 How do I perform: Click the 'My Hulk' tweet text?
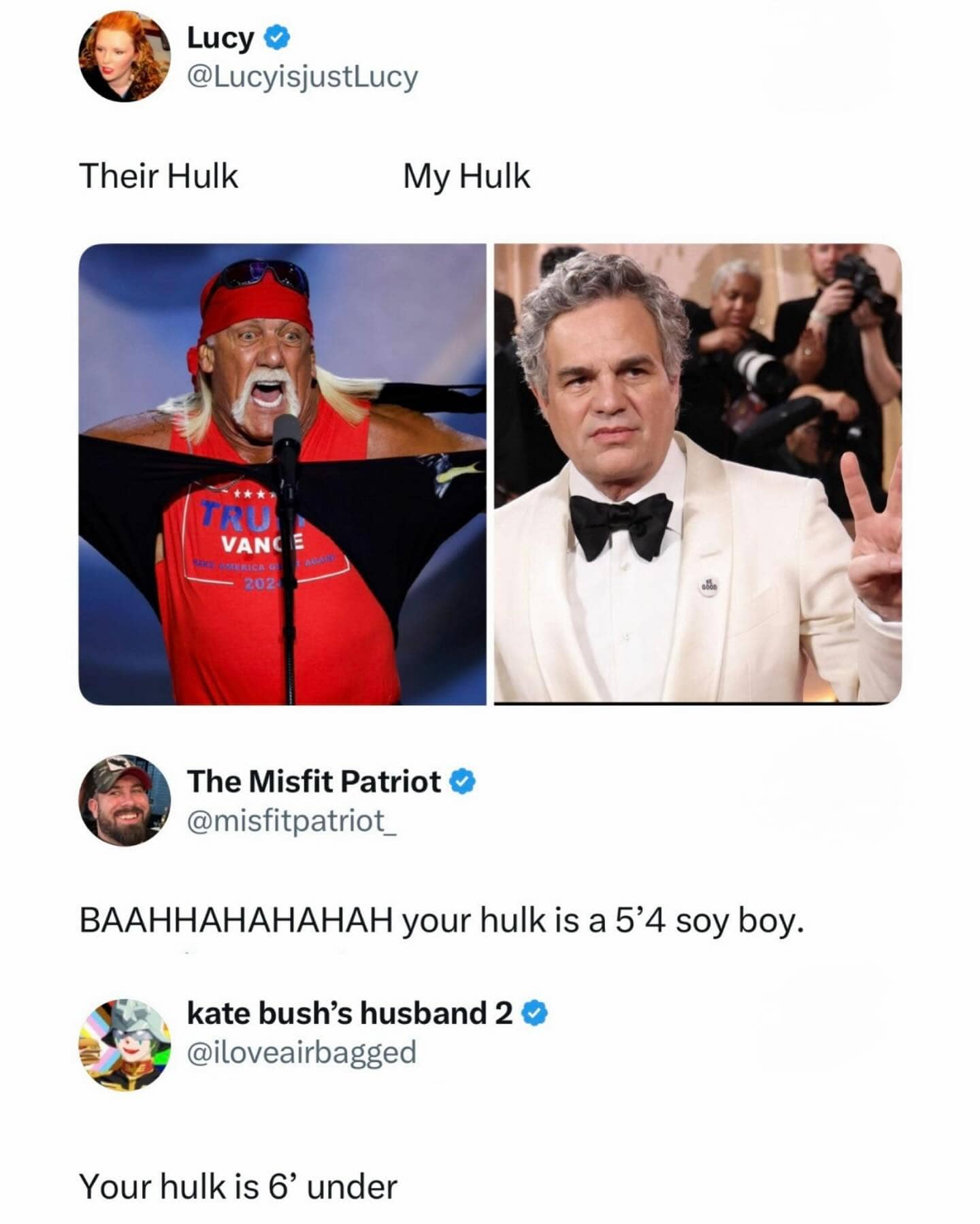[466, 176]
